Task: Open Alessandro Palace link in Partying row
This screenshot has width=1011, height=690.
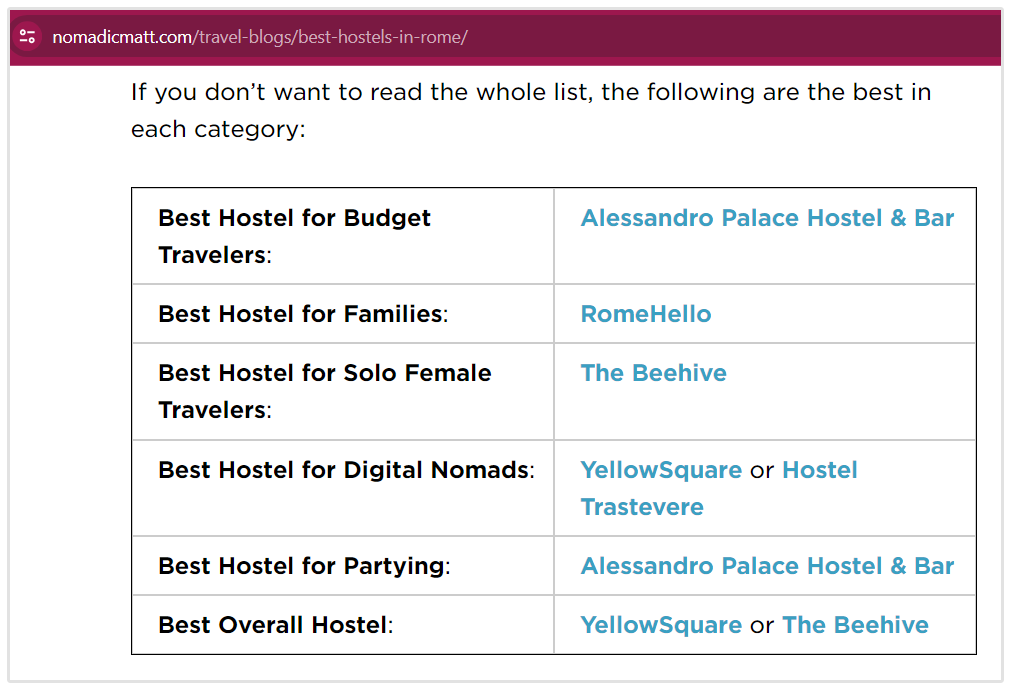Action: point(767,566)
